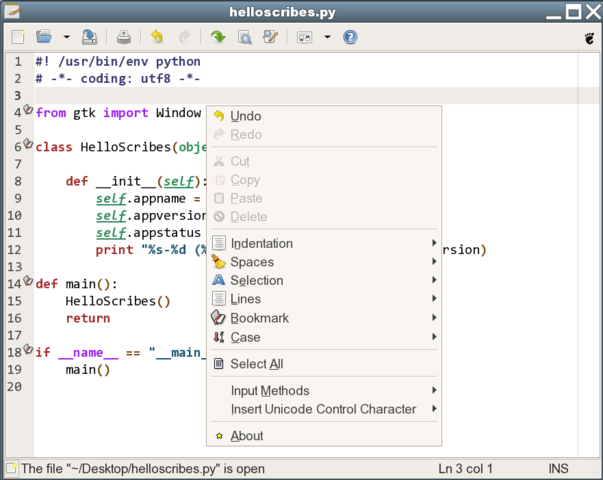
Task: Click HelloScribes() call on line 15
Action: (x=118, y=301)
